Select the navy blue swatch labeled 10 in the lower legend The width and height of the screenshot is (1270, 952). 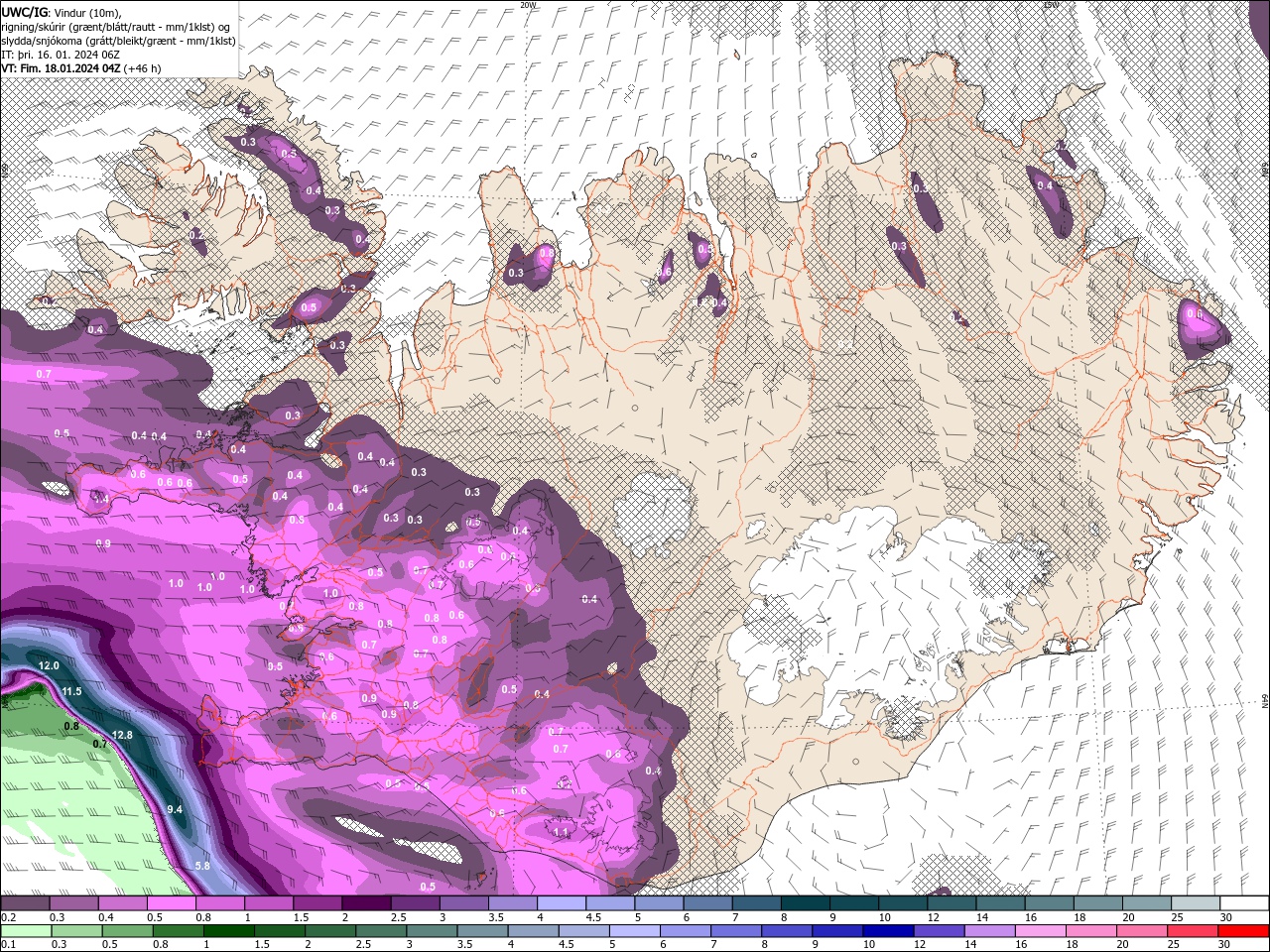pos(889,931)
